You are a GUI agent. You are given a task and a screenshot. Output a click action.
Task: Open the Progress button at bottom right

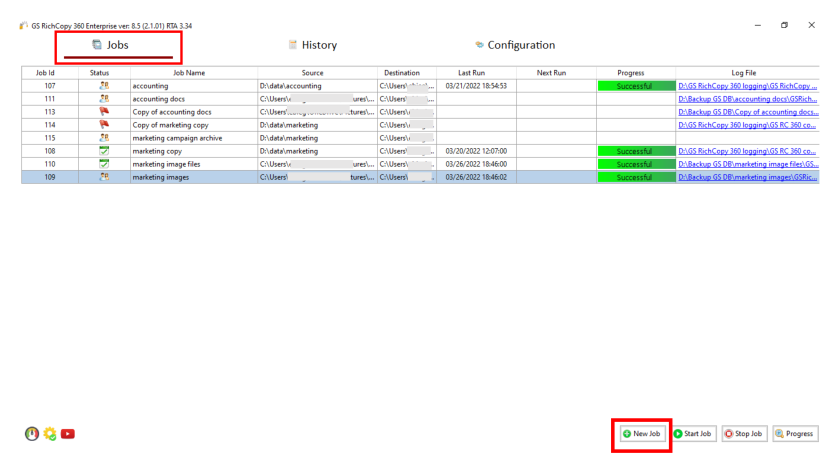tap(795, 433)
